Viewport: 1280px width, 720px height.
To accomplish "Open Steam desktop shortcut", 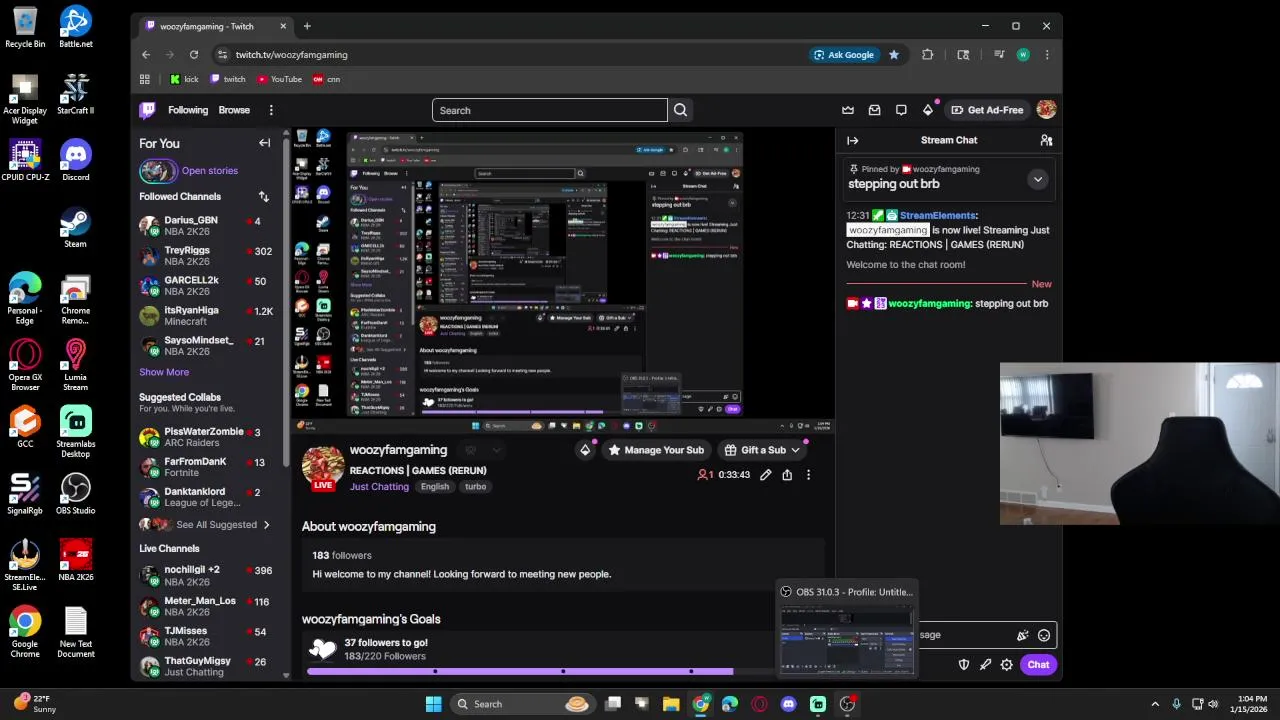I will [x=75, y=228].
